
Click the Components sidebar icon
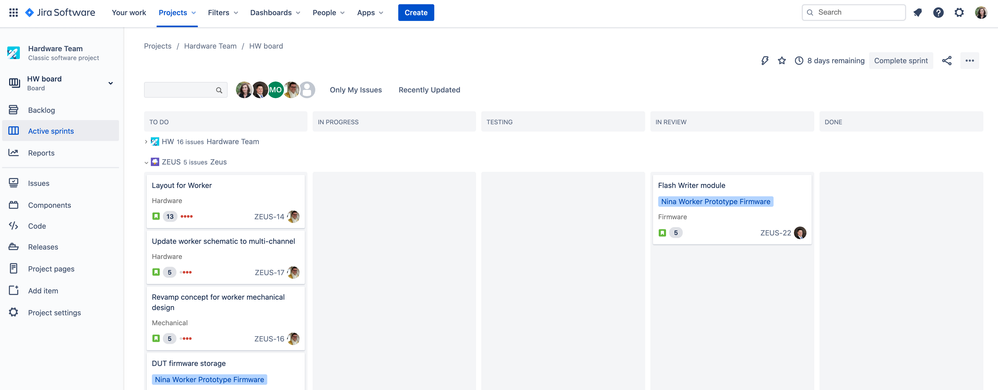click(13, 205)
